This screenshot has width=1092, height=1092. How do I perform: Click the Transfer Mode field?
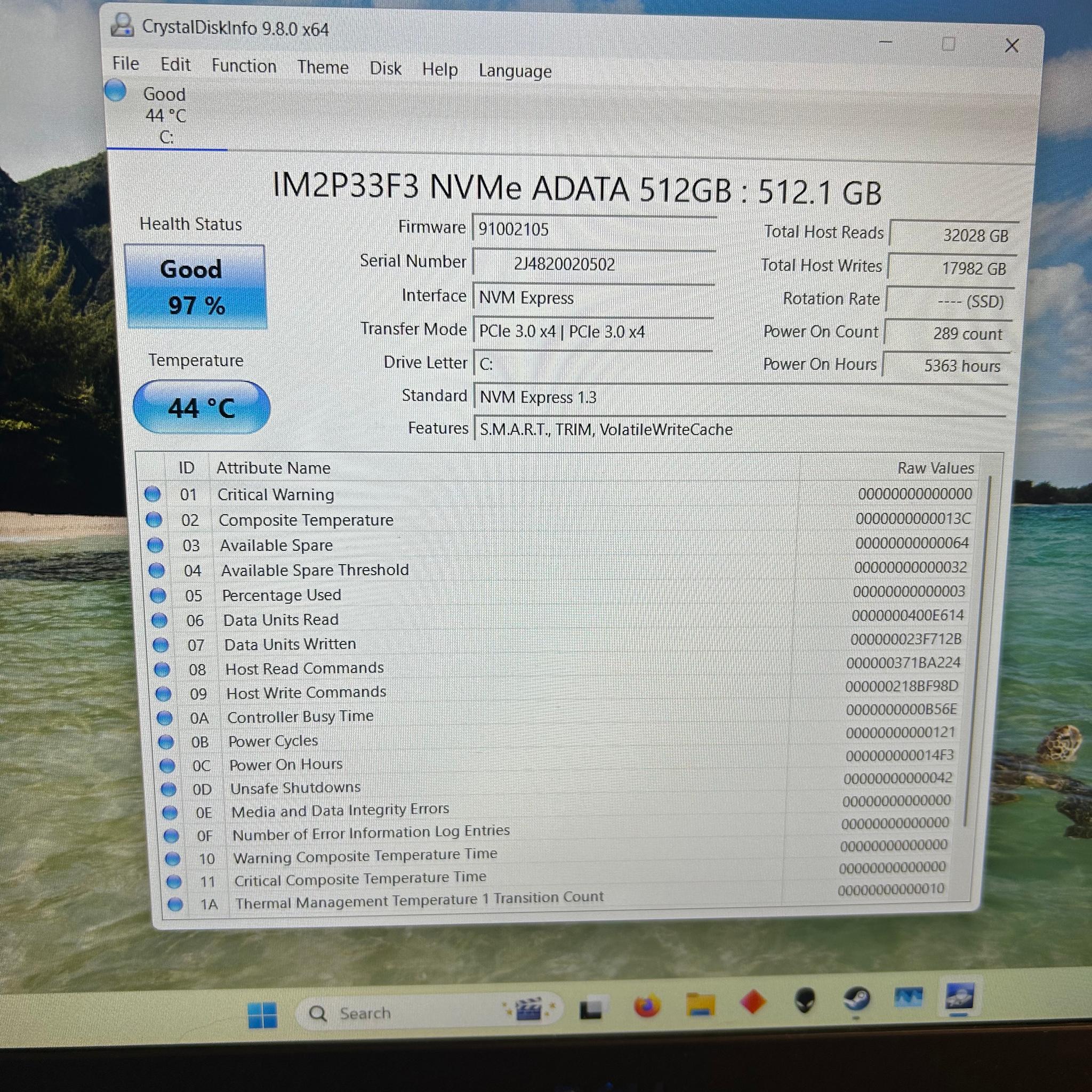593,331
